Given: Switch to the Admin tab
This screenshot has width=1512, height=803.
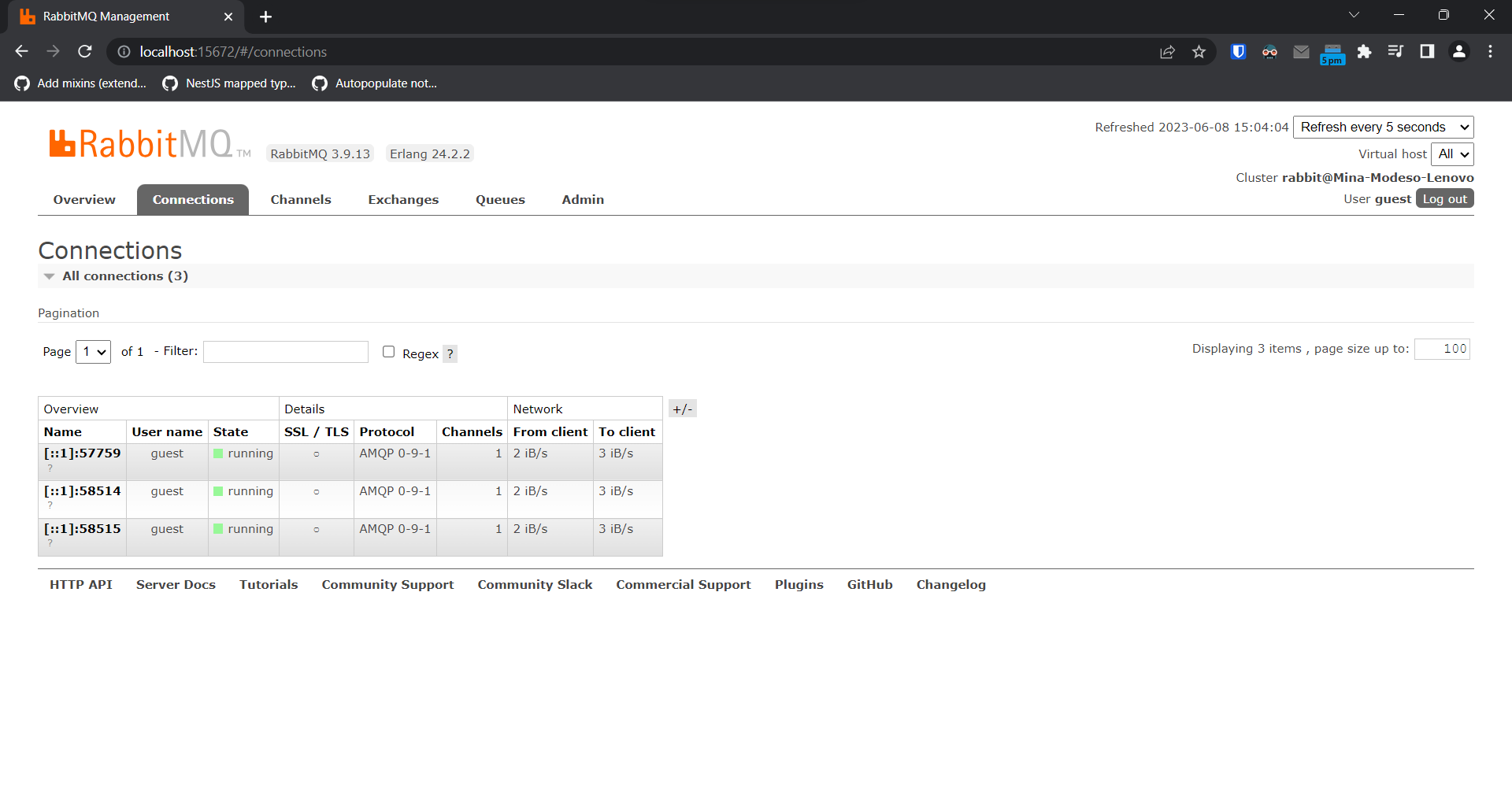Looking at the screenshot, I should (582, 199).
